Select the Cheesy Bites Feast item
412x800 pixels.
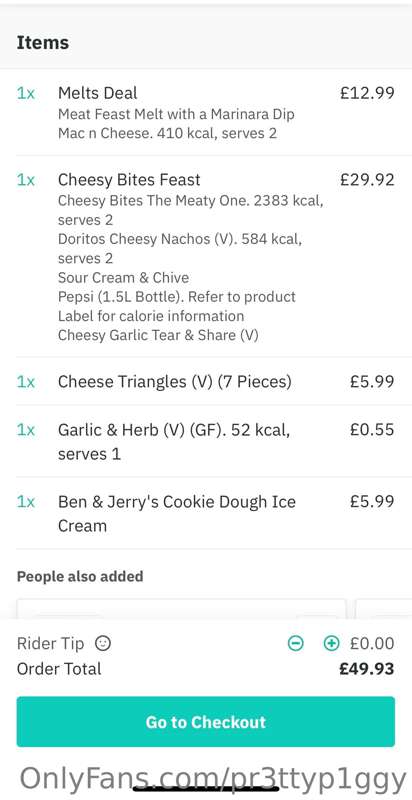click(x=205, y=257)
